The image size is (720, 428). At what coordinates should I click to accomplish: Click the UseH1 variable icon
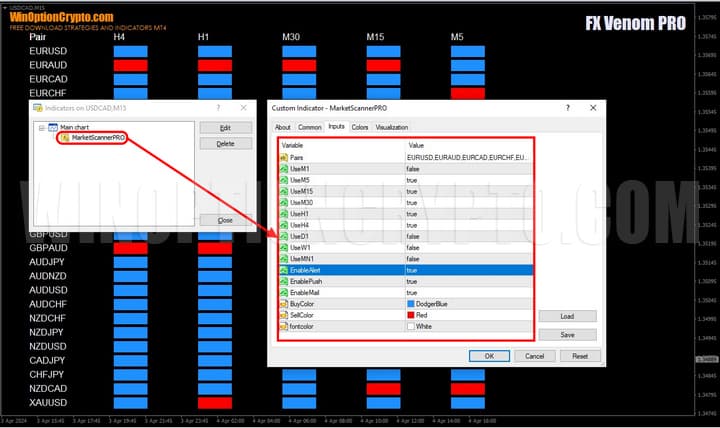[284, 214]
